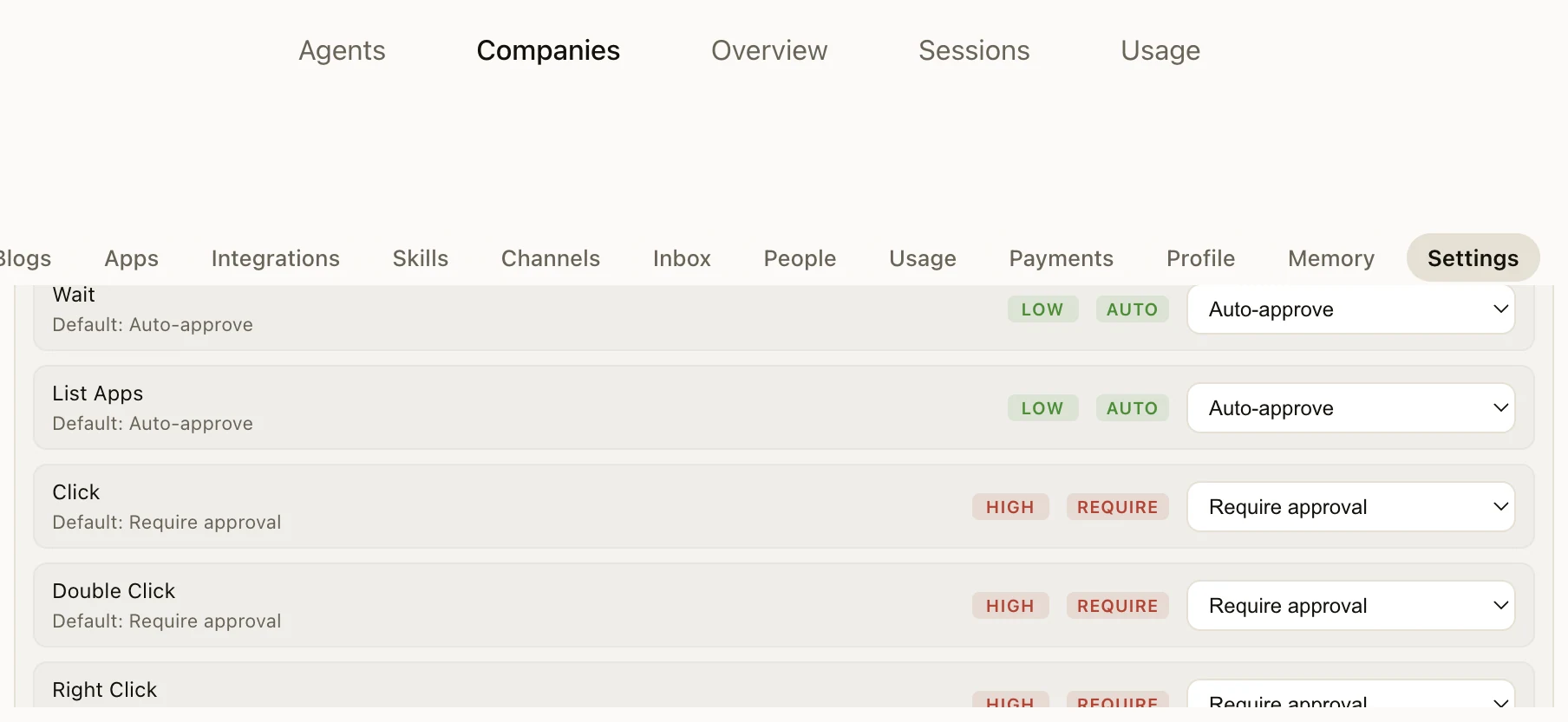Expand the Double Click approval dropdown

point(1350,606)
